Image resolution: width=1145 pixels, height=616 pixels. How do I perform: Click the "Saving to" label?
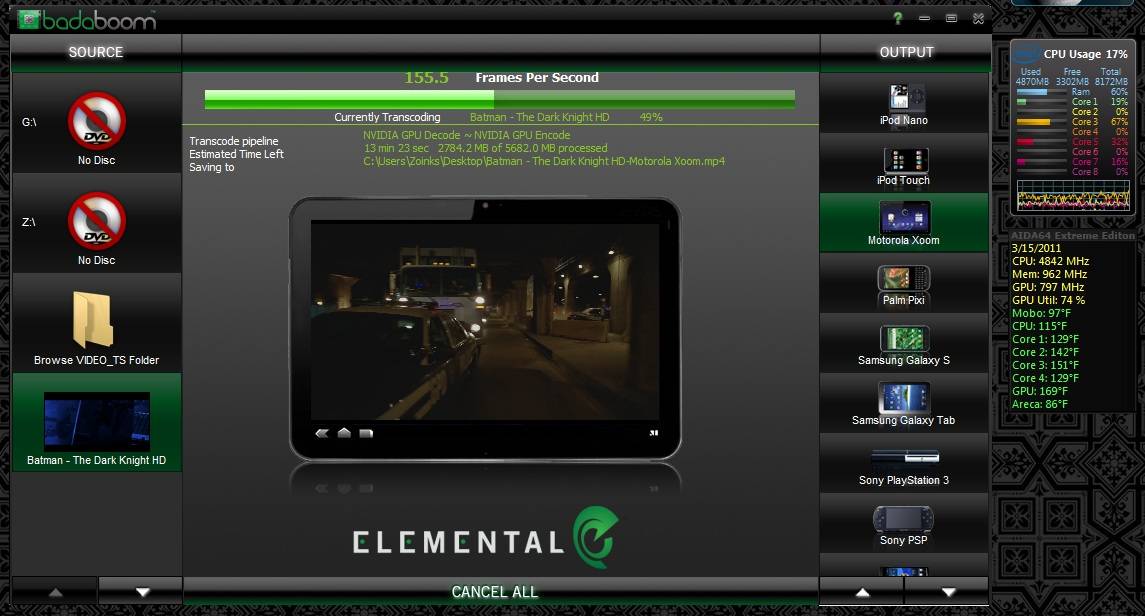pos(212,167)
